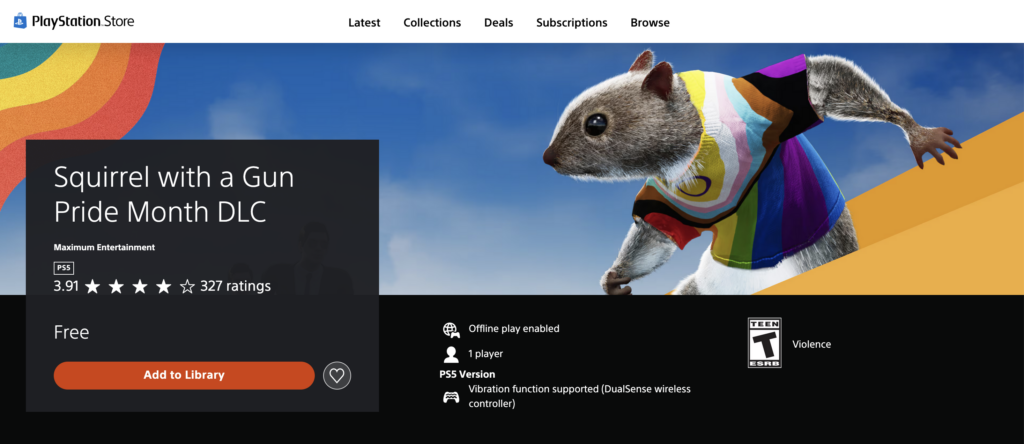Click the Maximum Entertainment publisher name
This screenshot has width=1024, height=444.
(x=104, y=247)
